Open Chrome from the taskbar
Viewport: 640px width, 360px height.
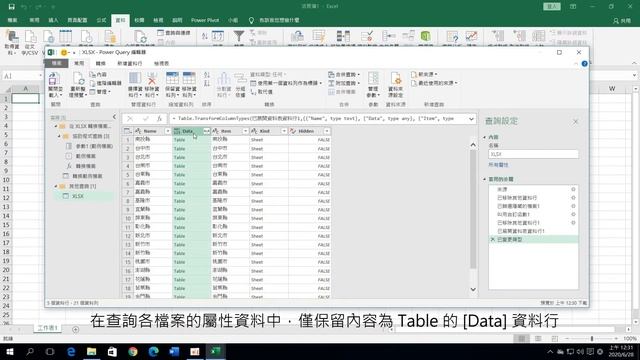[133, 351]
